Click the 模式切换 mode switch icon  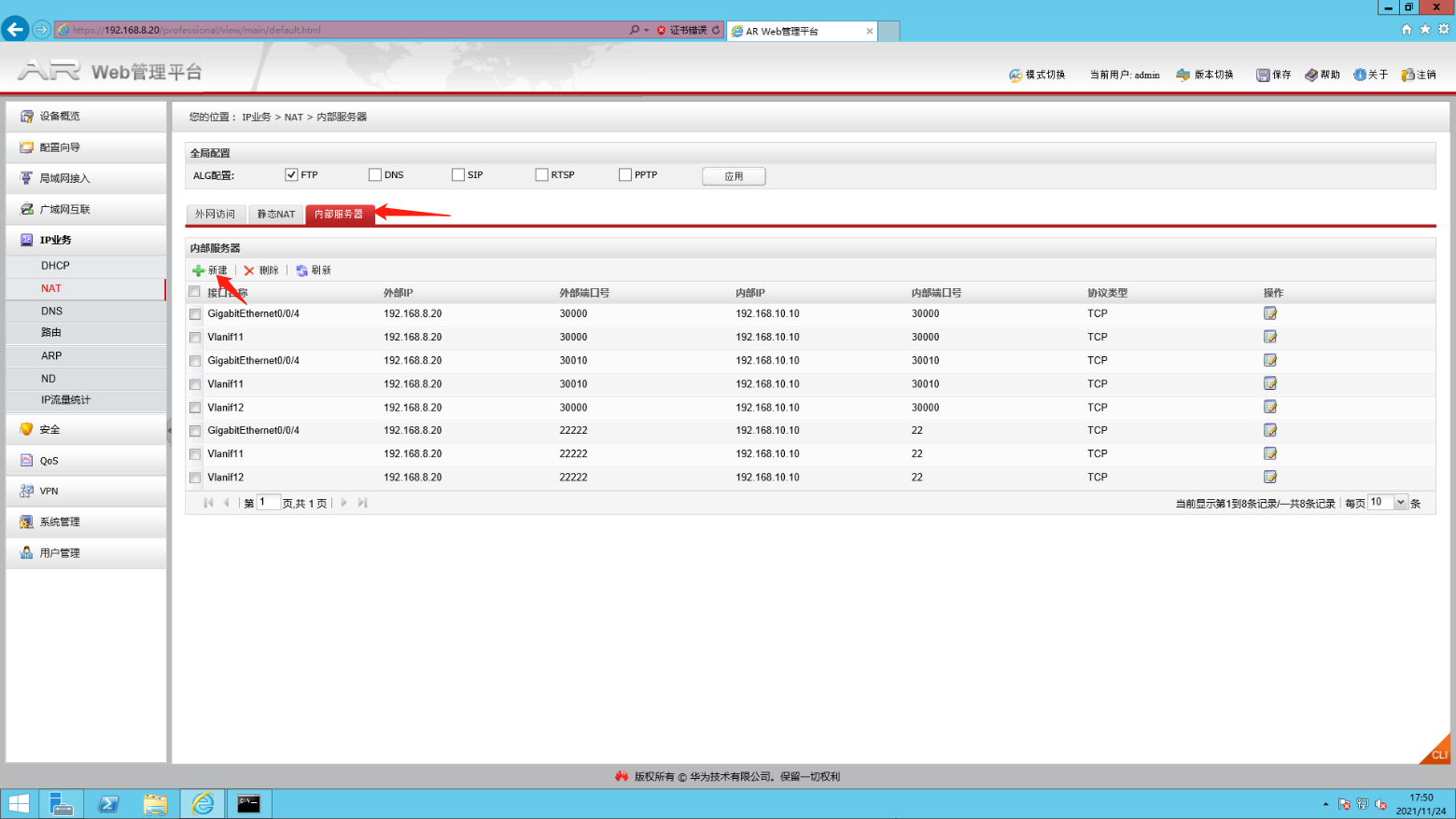tap(1015, 75)
